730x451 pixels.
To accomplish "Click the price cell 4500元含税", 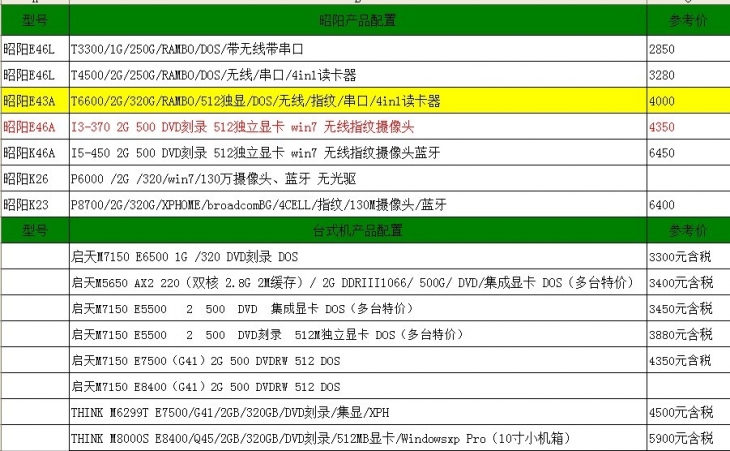I will coord(688,412).
